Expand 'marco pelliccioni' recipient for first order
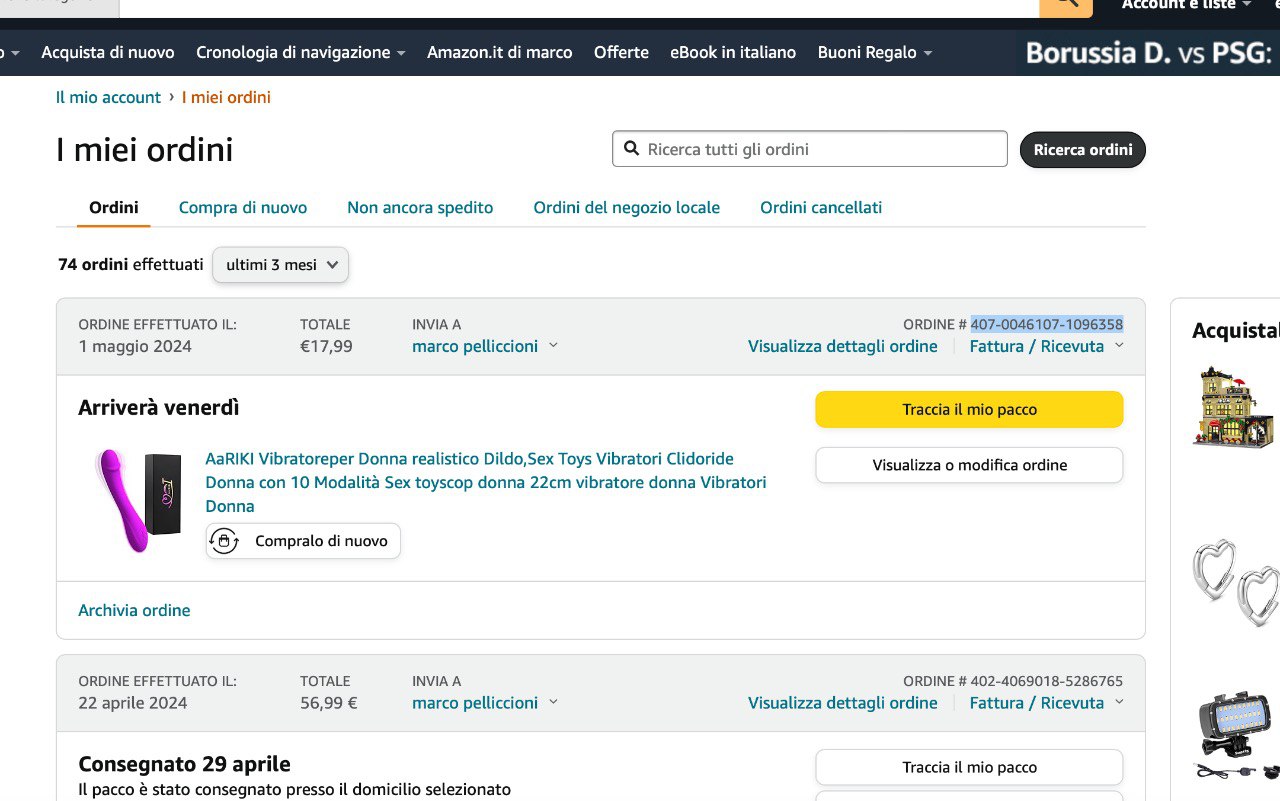The image size is (1280, 801). (x=484, y=346)
